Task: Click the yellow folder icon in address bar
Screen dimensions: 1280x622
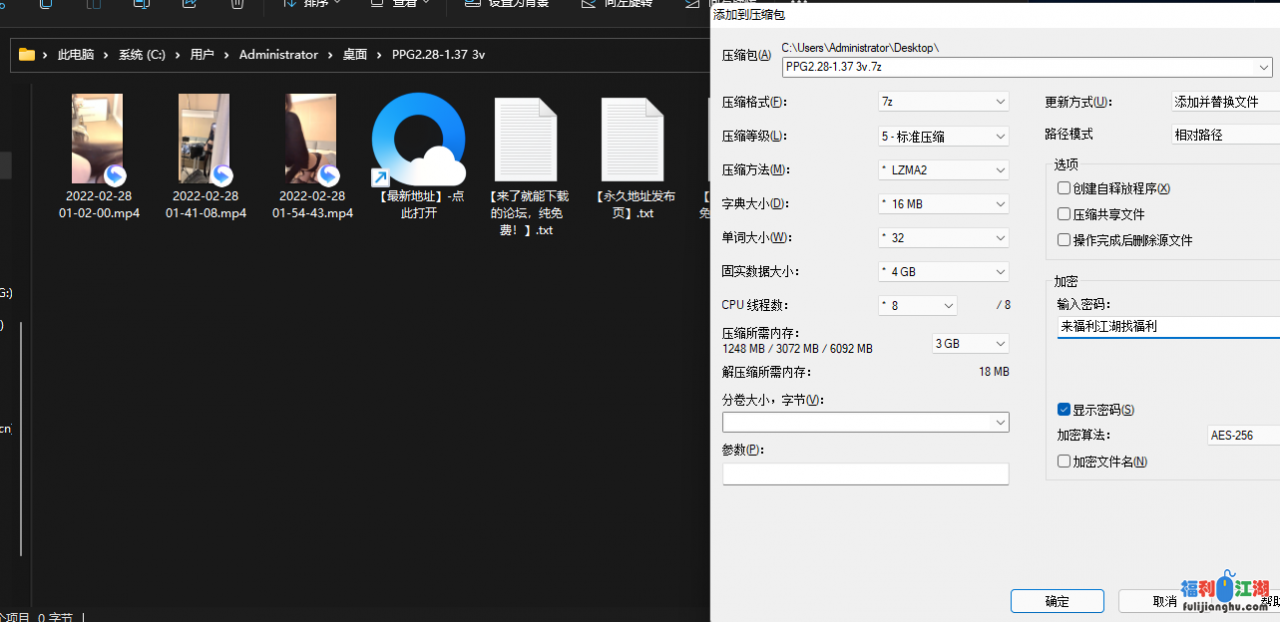Action: coord(27,55)
